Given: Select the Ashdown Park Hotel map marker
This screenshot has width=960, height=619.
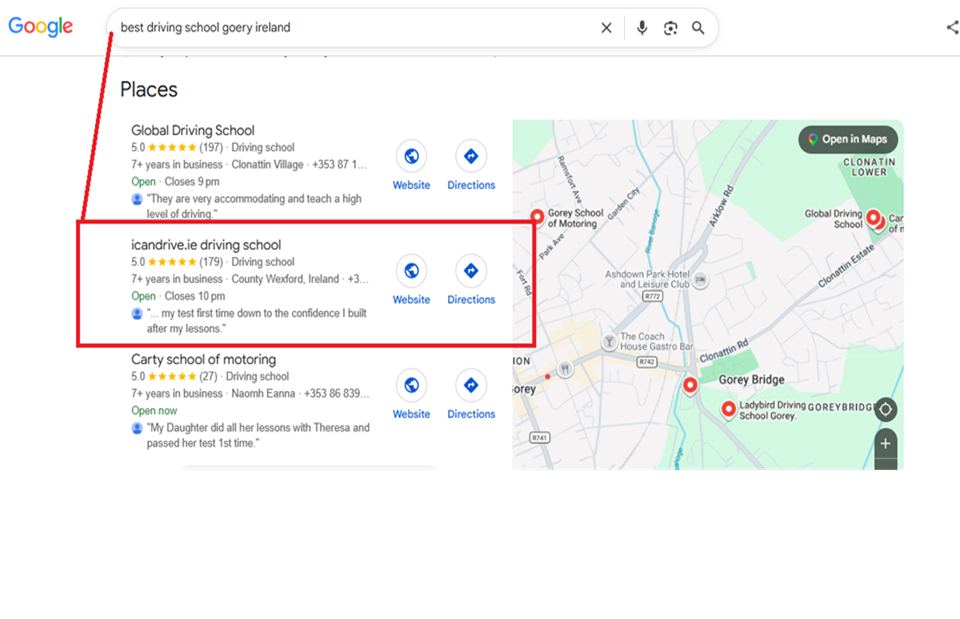Looking at the screenshot, I should pos(700,280).
